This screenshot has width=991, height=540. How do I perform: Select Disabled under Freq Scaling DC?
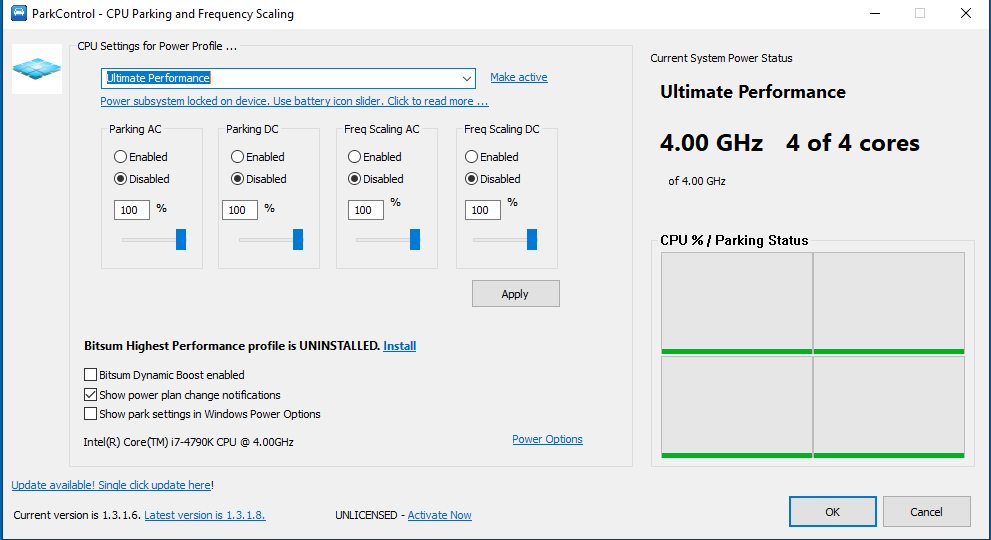471,179
